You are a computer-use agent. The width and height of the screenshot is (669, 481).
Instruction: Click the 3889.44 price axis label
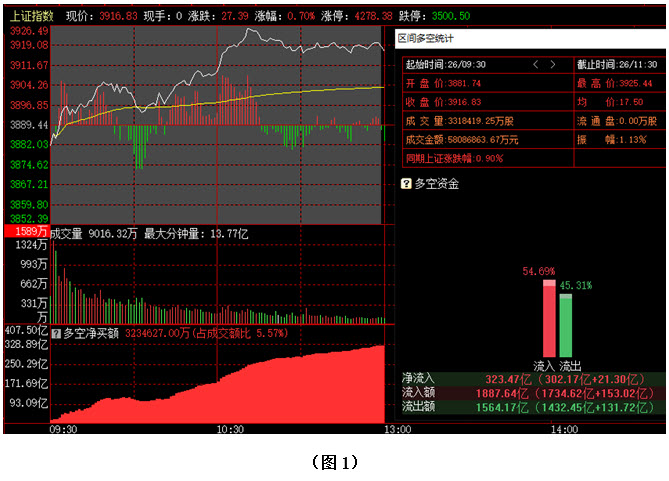click(29, 125)
